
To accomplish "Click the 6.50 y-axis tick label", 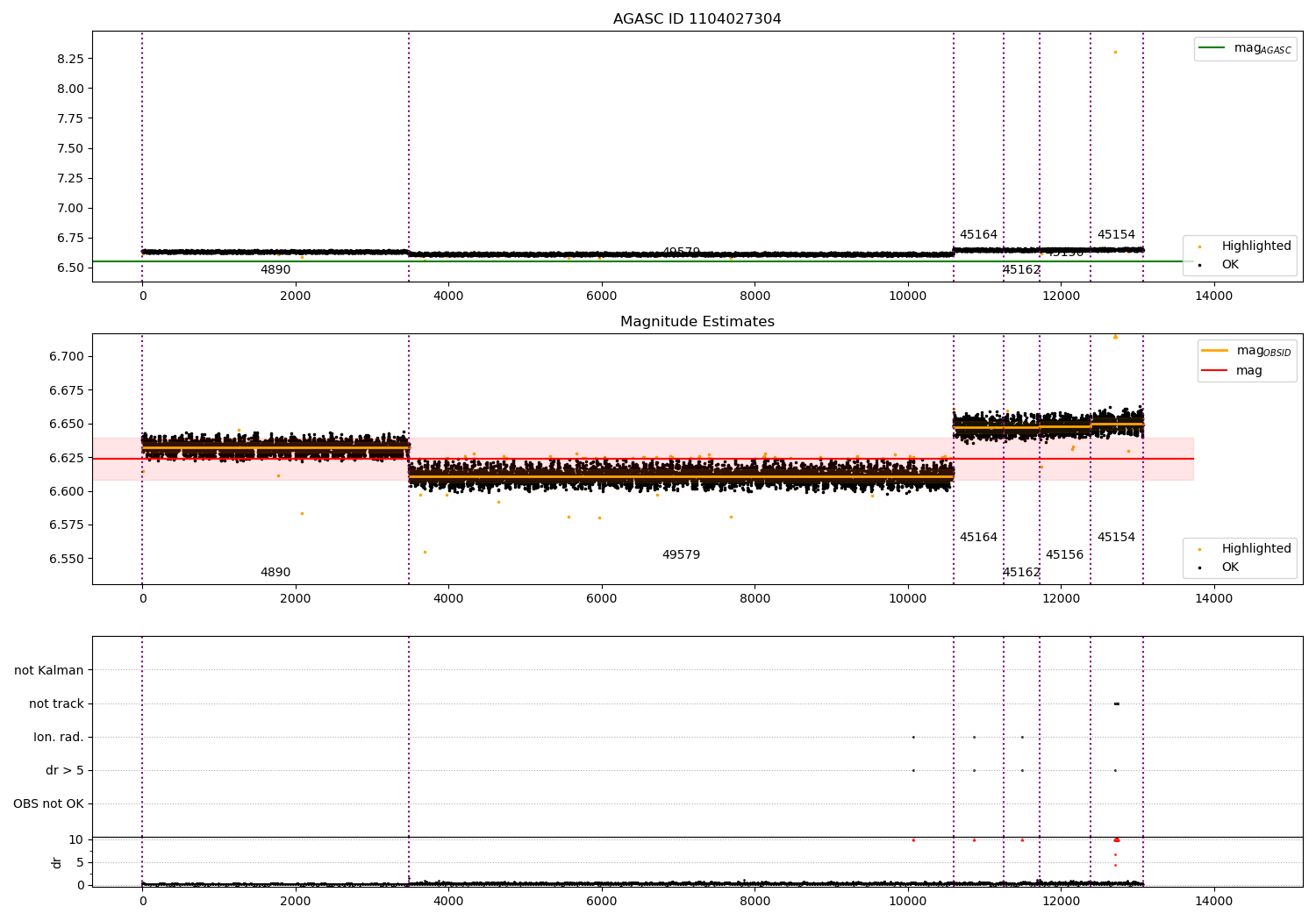I will 70,268.
